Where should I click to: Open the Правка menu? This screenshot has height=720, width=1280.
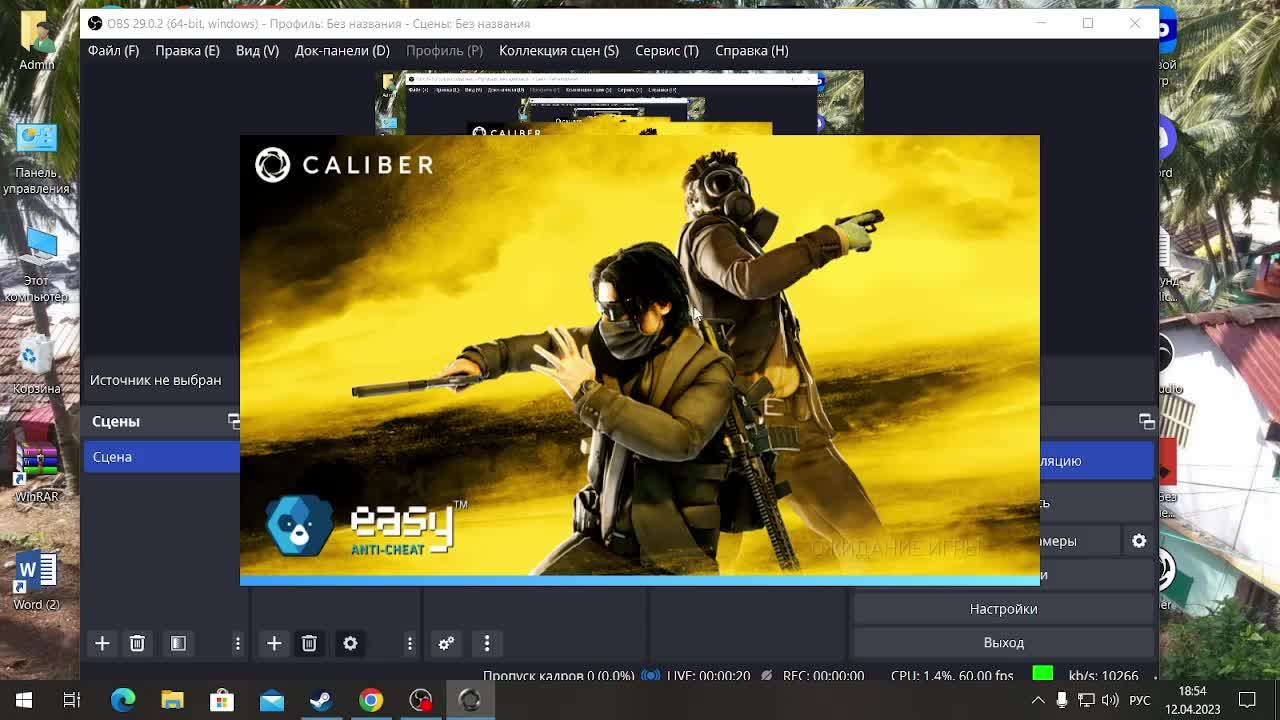pos(187,50)
